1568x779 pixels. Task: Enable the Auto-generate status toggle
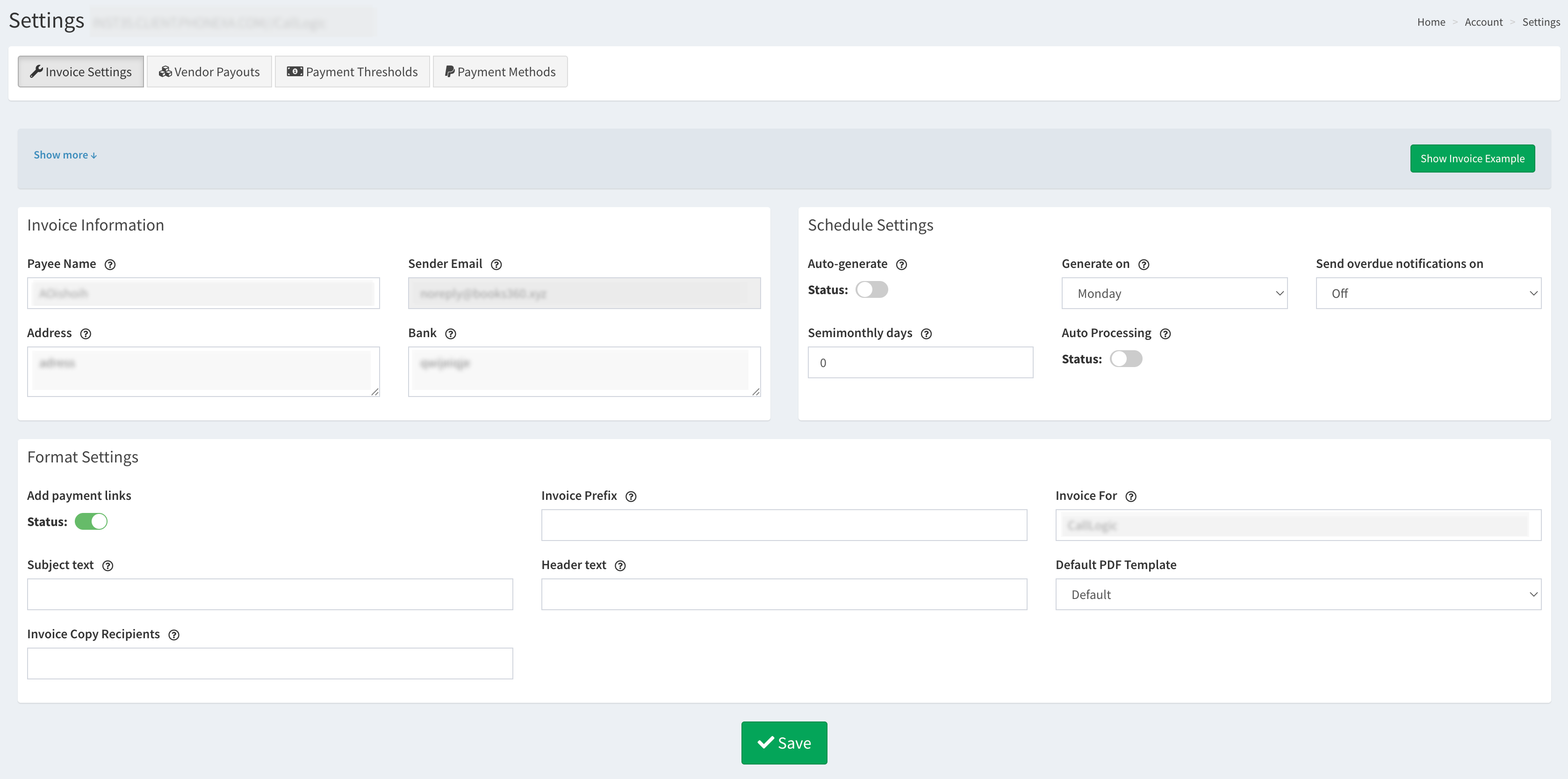pyautogui.click(x=871, y=290)
